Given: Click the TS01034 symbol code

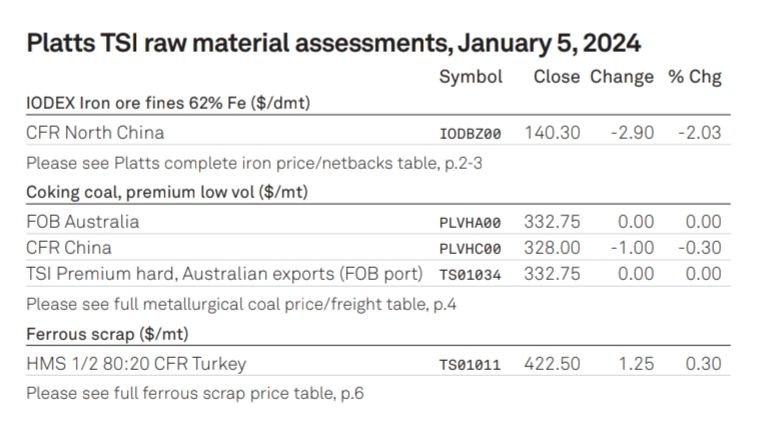Looking at the screenshot, I should point(470,275).
